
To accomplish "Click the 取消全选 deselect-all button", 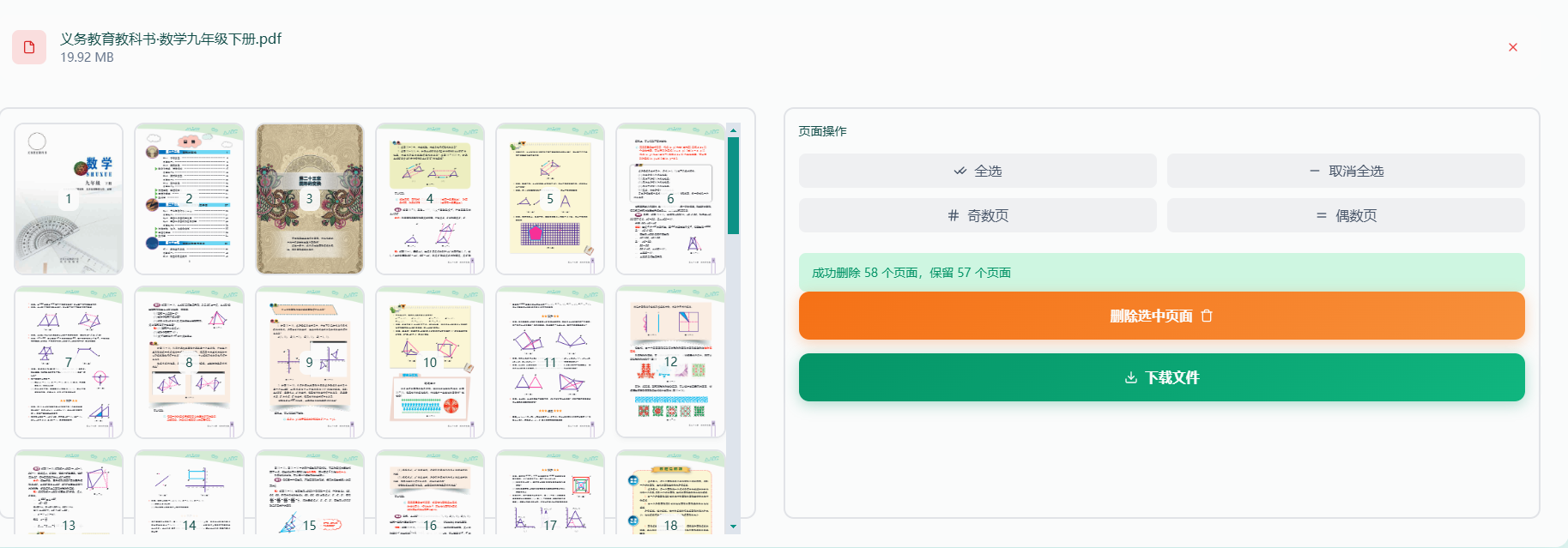I will pos(1346,171).
